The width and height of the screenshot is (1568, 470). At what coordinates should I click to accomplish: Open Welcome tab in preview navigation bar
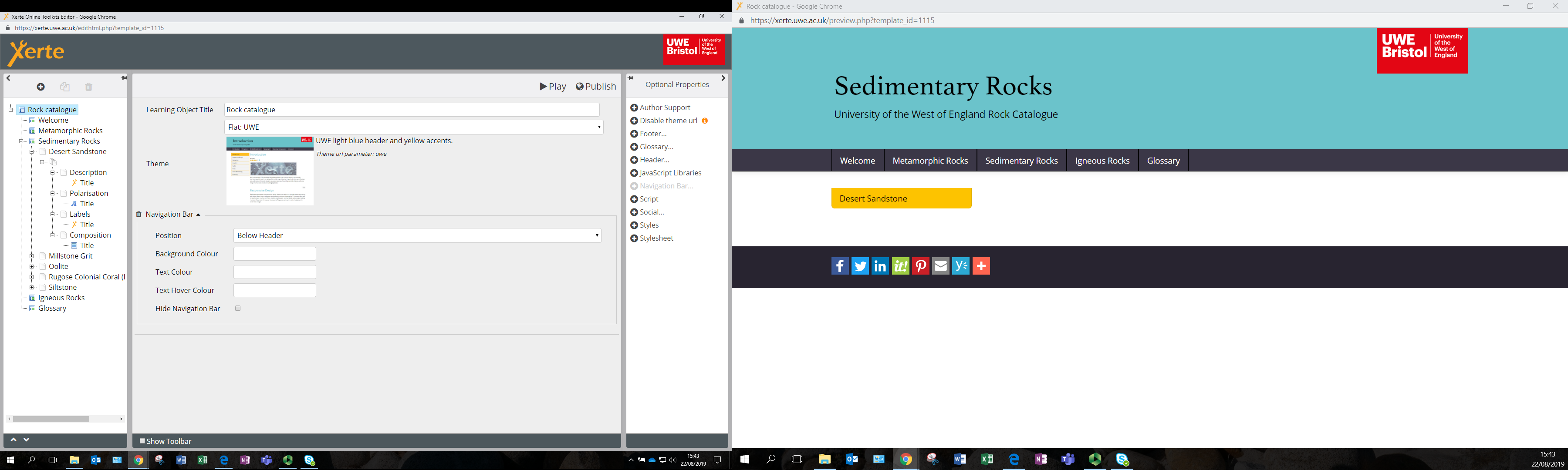(x=858, y=161)
